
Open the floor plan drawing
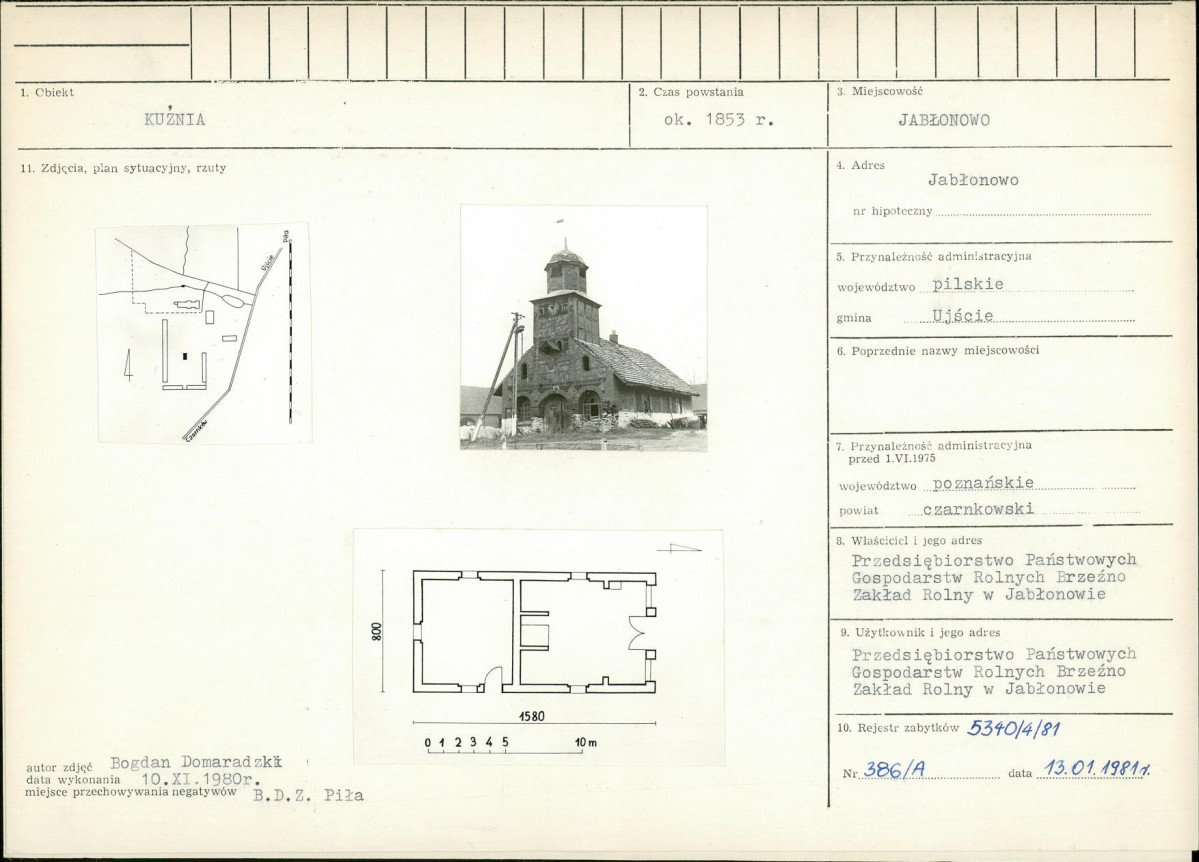(x=538, y=646)
